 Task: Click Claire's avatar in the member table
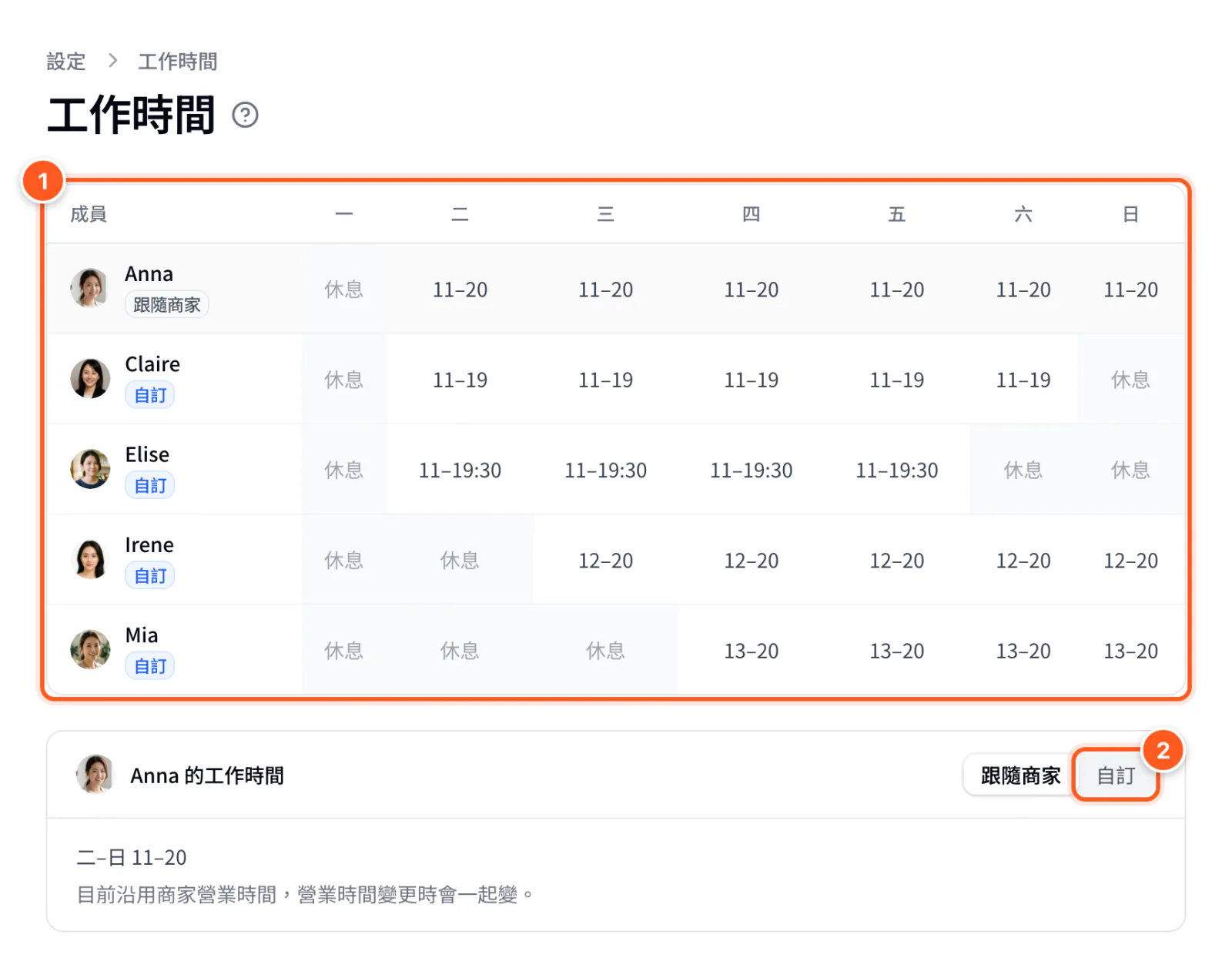click(x=90, y=379)
